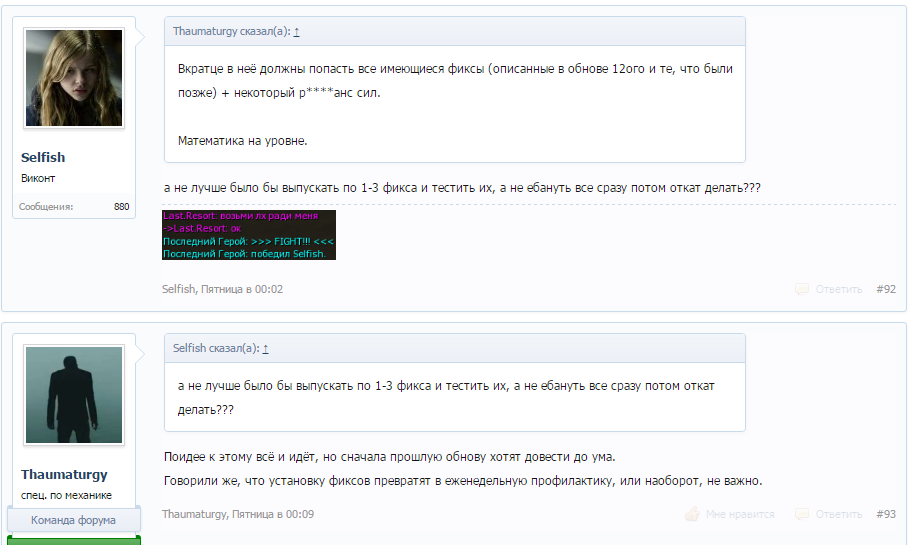915x545 pixels.
Task: Open Selfish's message count 880
Action: point(121,207)
